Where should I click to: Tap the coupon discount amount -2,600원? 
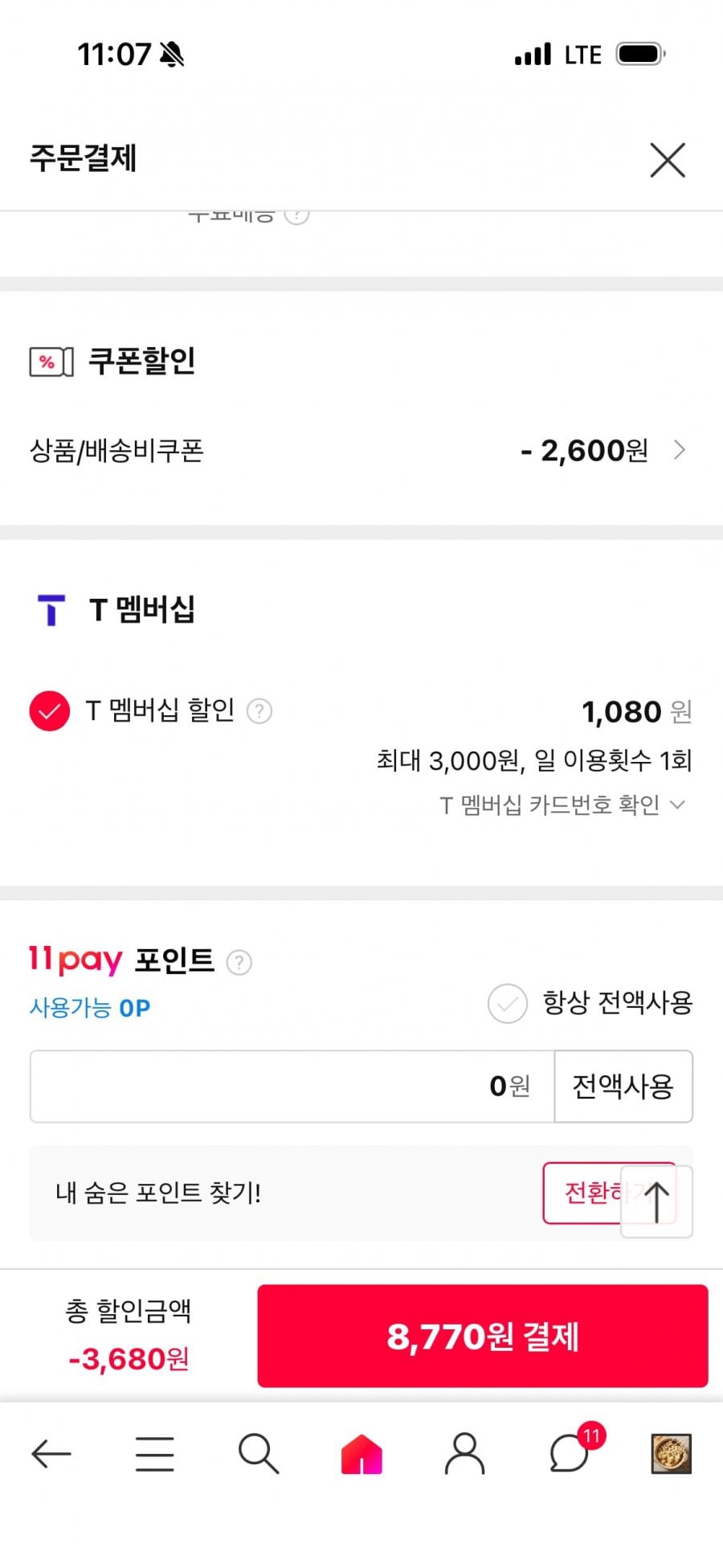pyautogui.click(x=584, y=451)
